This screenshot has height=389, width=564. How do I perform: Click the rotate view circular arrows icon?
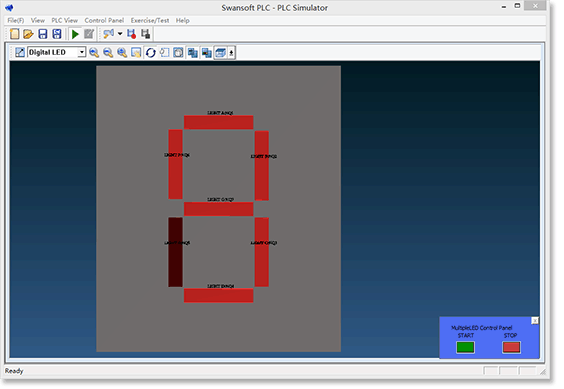[151, 53]
